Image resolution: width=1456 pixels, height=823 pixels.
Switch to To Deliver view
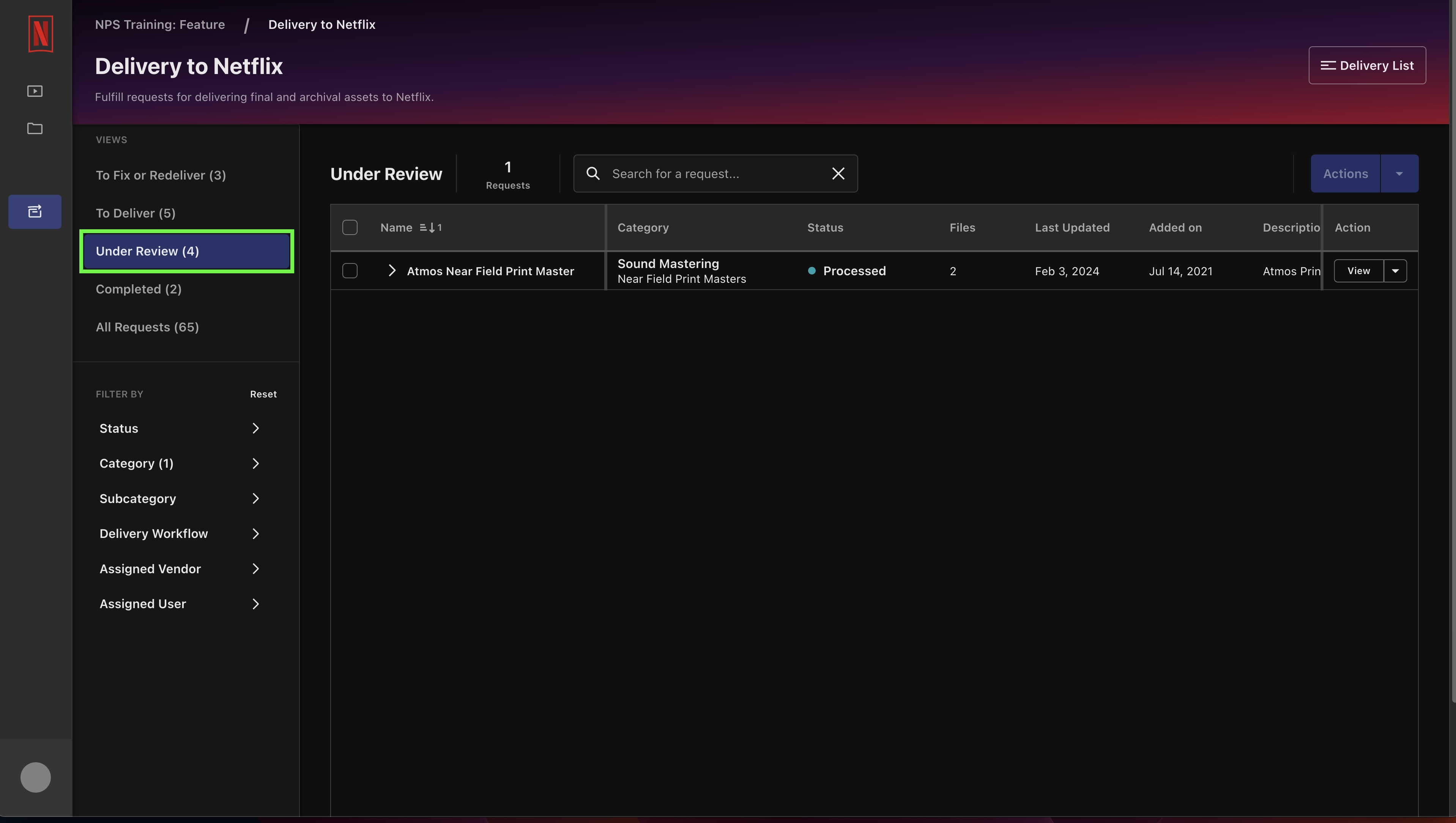[x=136, y=213]
